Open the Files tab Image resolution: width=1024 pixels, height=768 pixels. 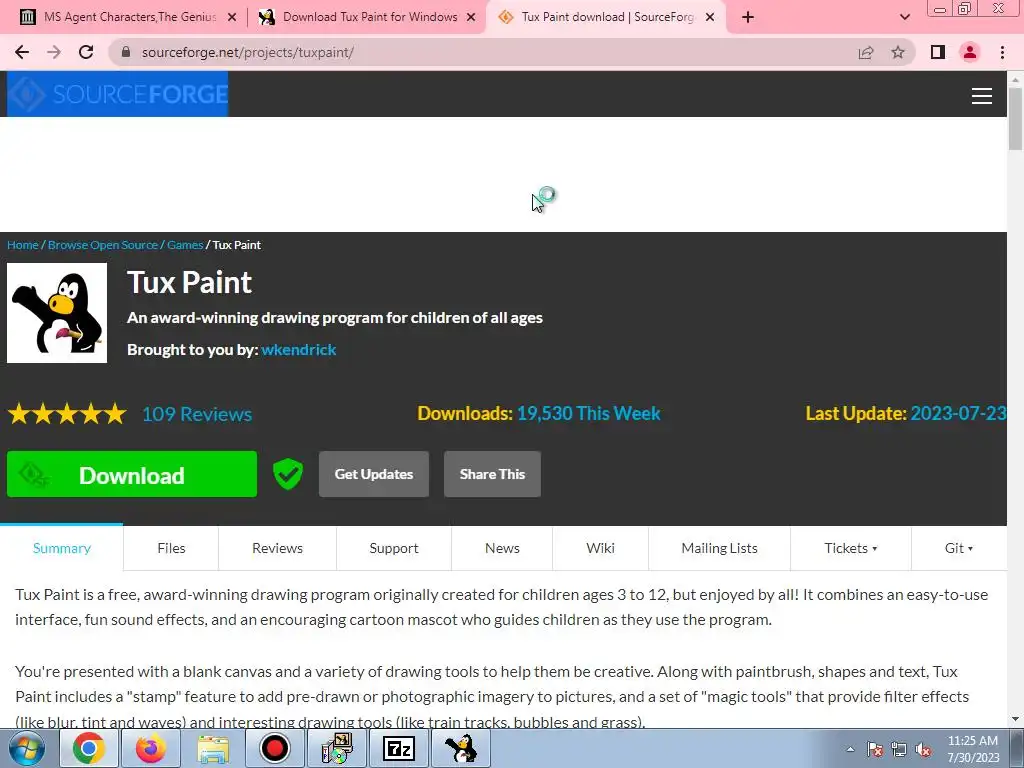(x=171, y=548)
